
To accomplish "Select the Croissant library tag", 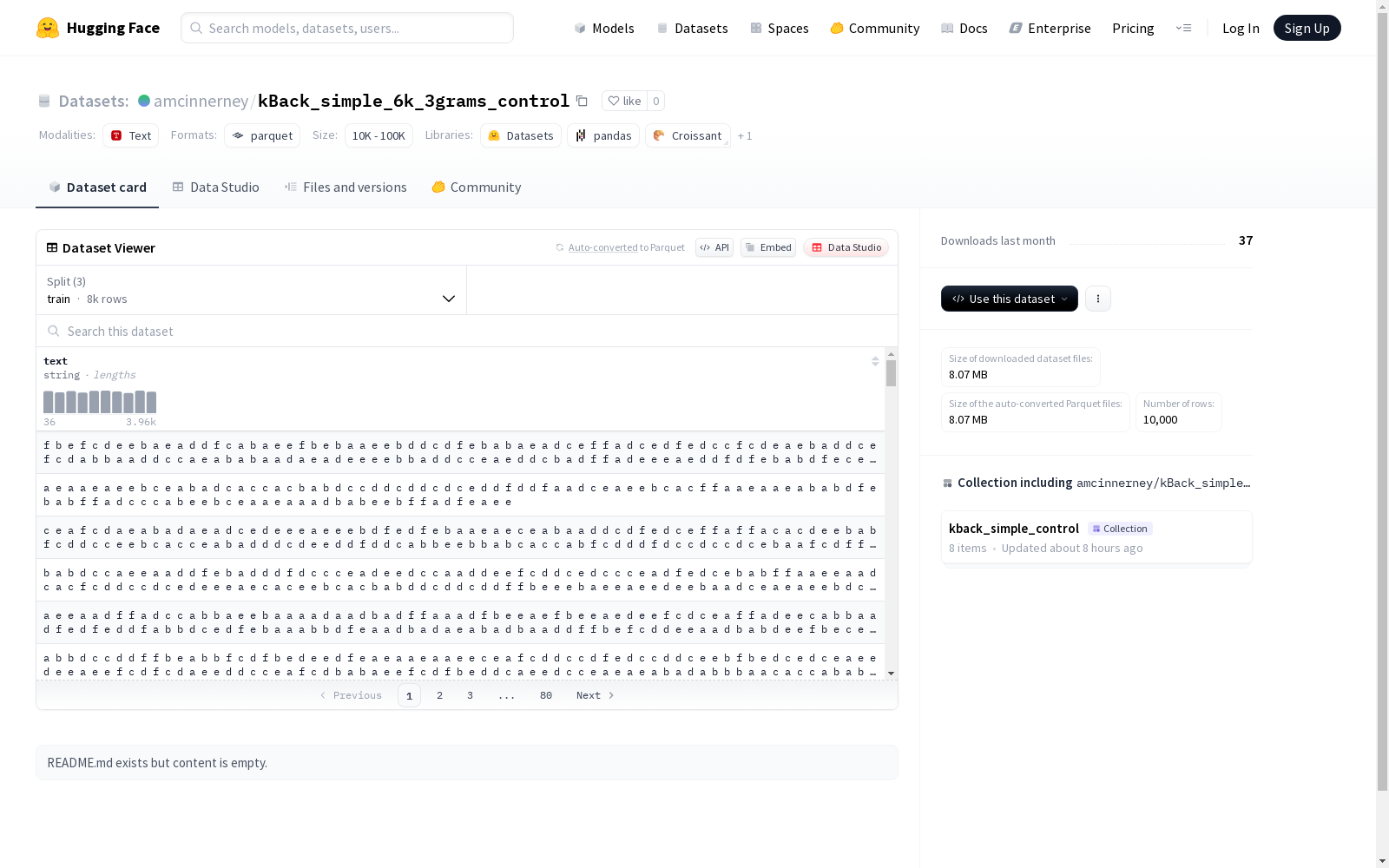I will point(688,135).
